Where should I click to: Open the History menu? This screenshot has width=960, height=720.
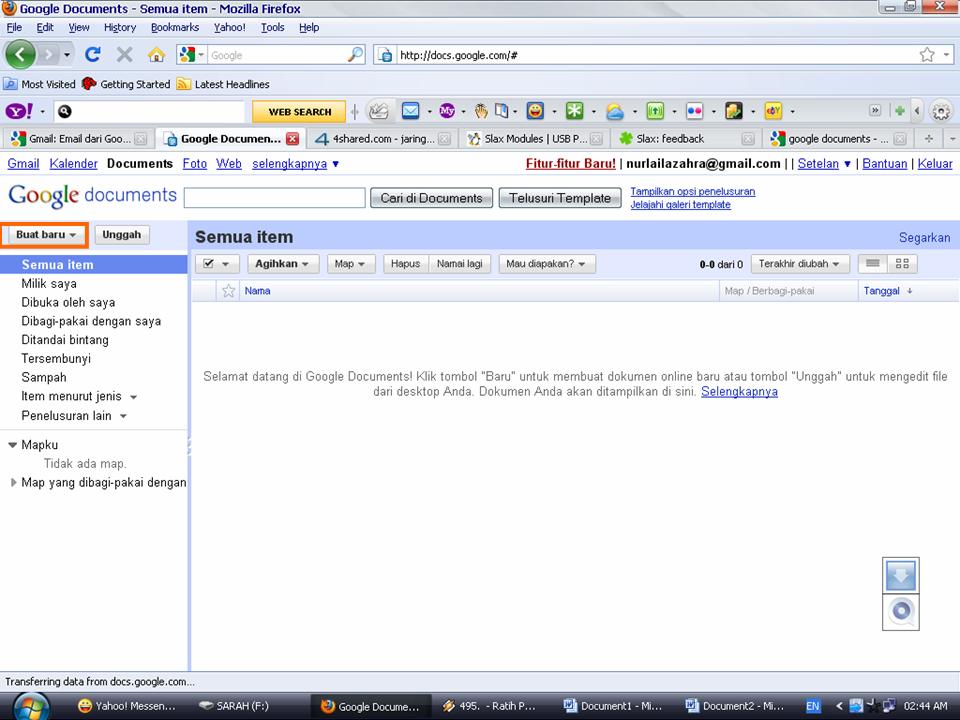click(119, 28)
